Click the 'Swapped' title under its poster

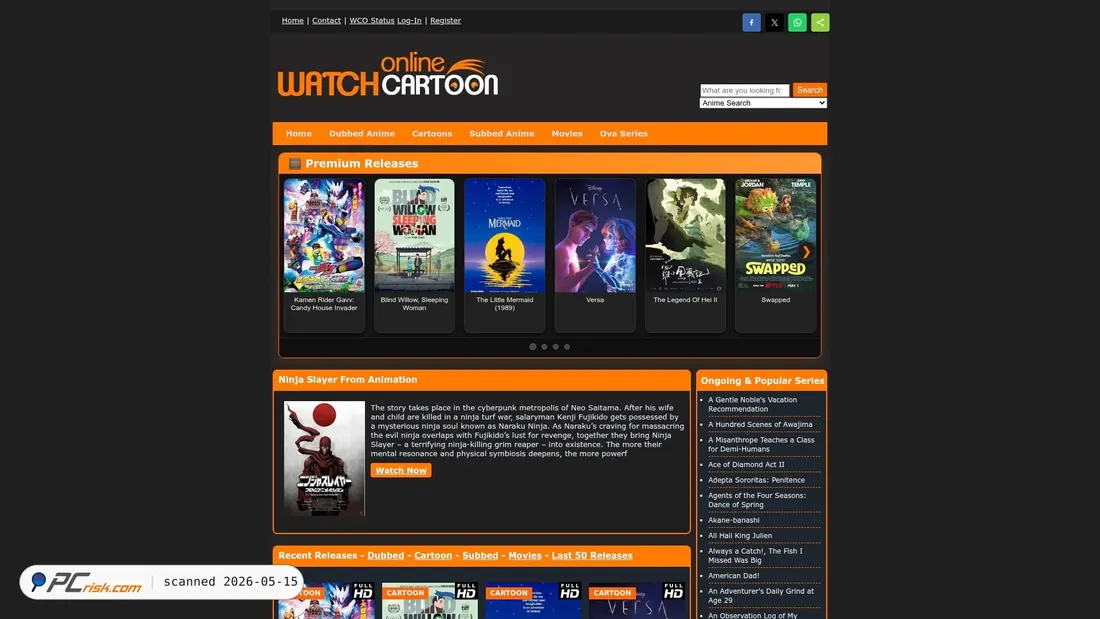point(775,300)
